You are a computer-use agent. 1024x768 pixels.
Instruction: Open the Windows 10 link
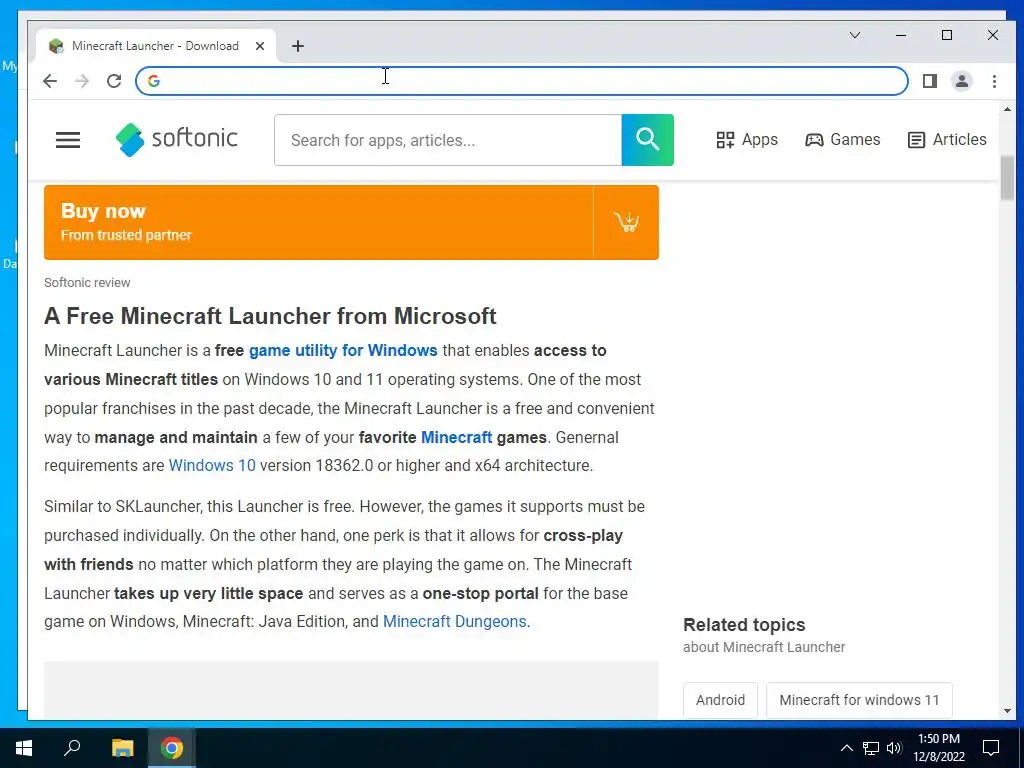click(x=212, y=466)
